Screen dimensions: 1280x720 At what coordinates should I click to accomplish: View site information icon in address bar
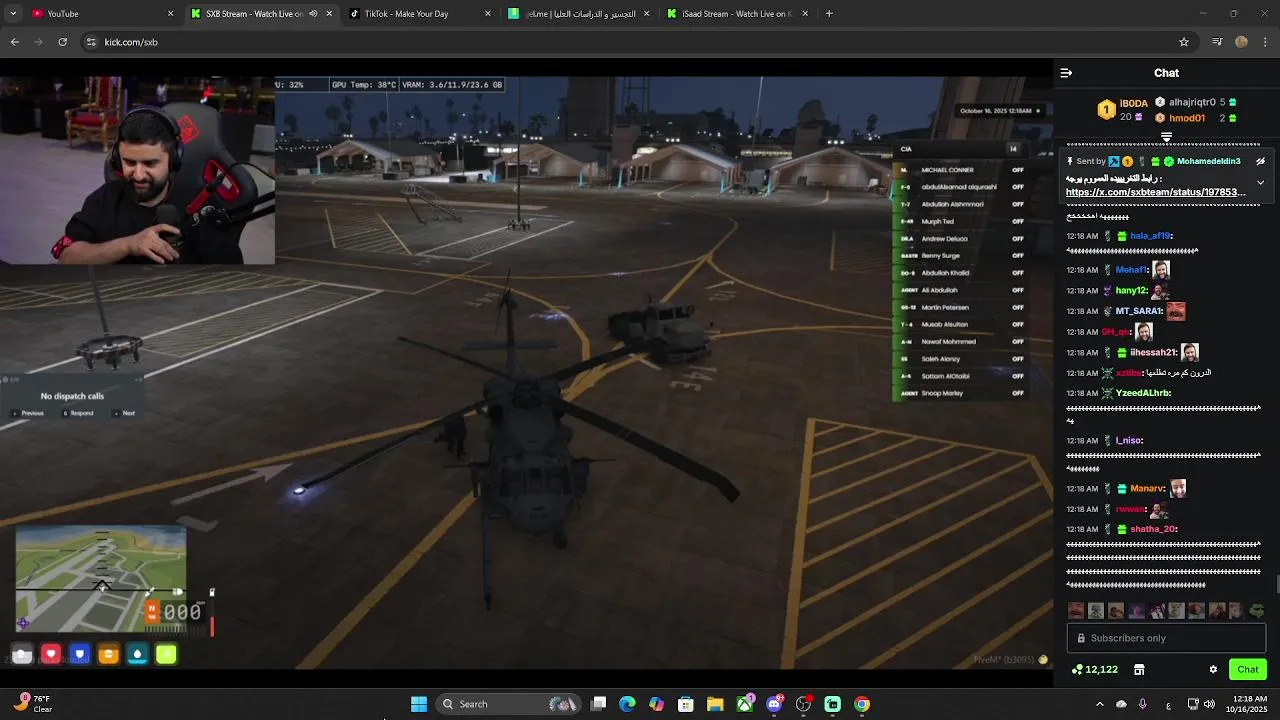tap(91, 42)
